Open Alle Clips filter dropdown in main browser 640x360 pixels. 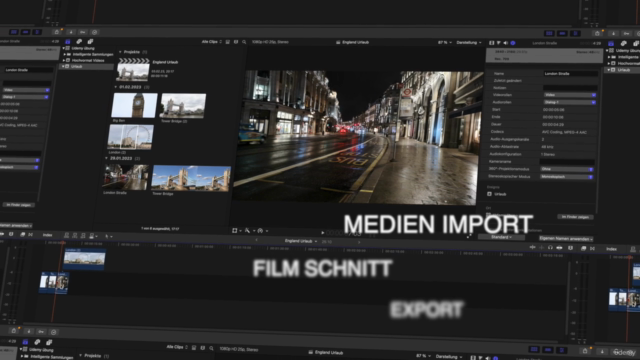tap(211, 42)
